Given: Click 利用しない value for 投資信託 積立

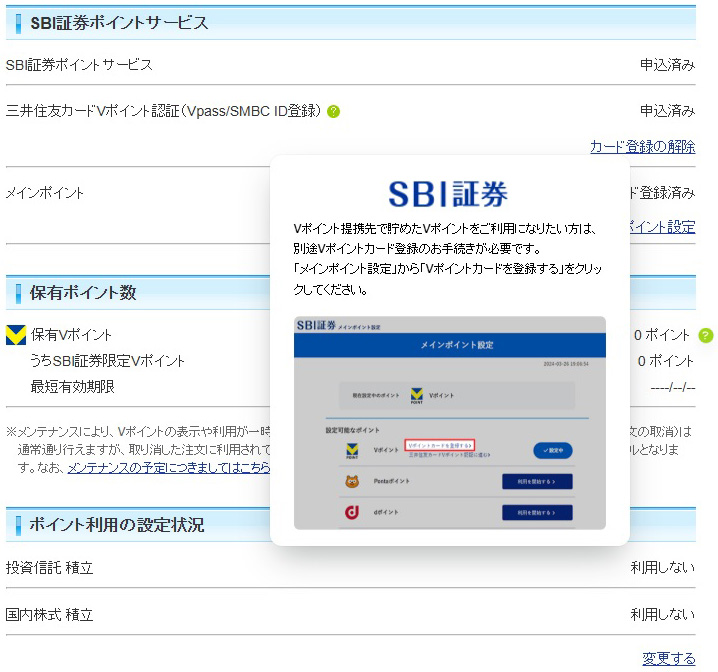Looking at the screenshot, I should pyautogui.click(x=663, y=568).
